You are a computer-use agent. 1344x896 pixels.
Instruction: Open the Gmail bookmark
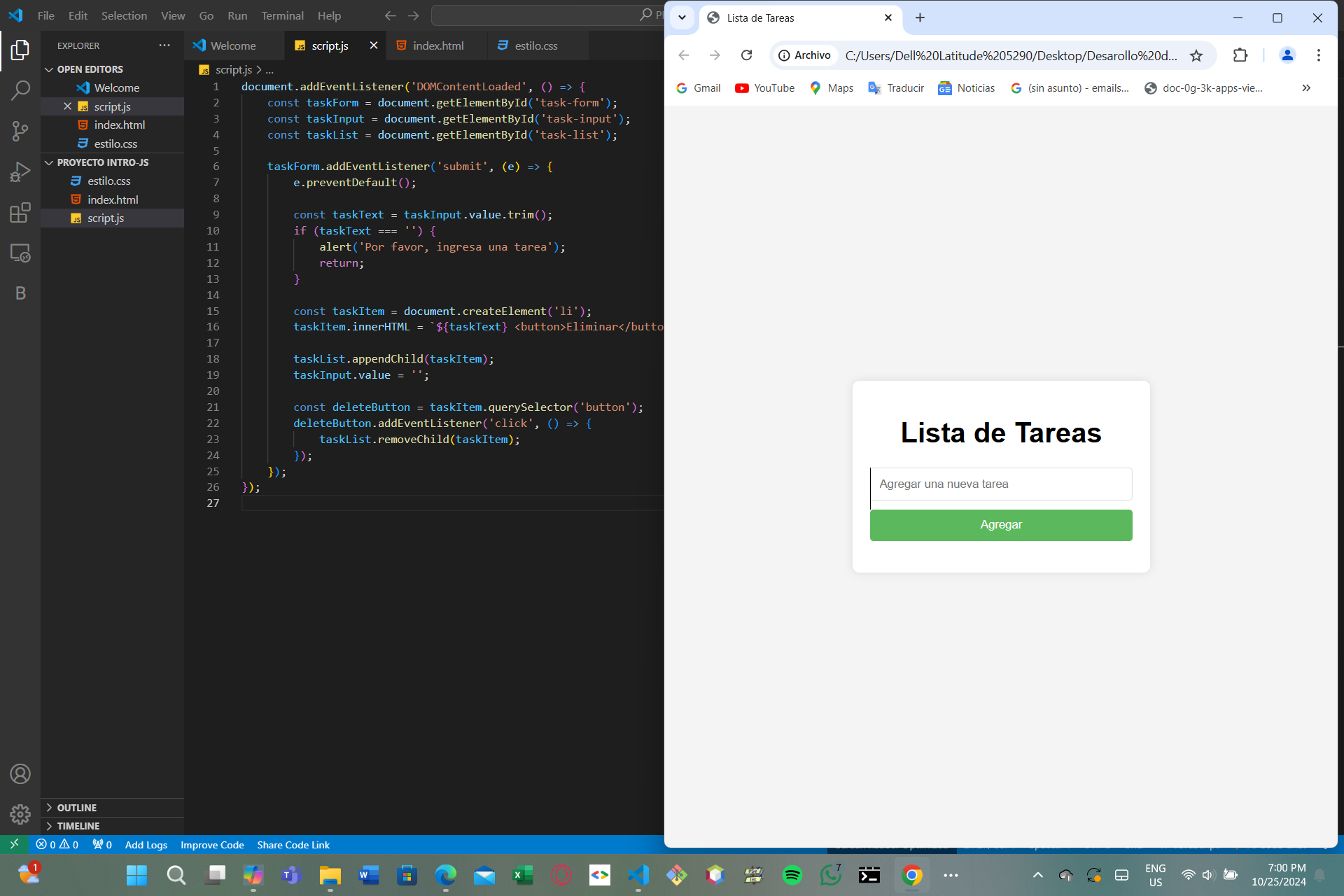coord(698,87)
